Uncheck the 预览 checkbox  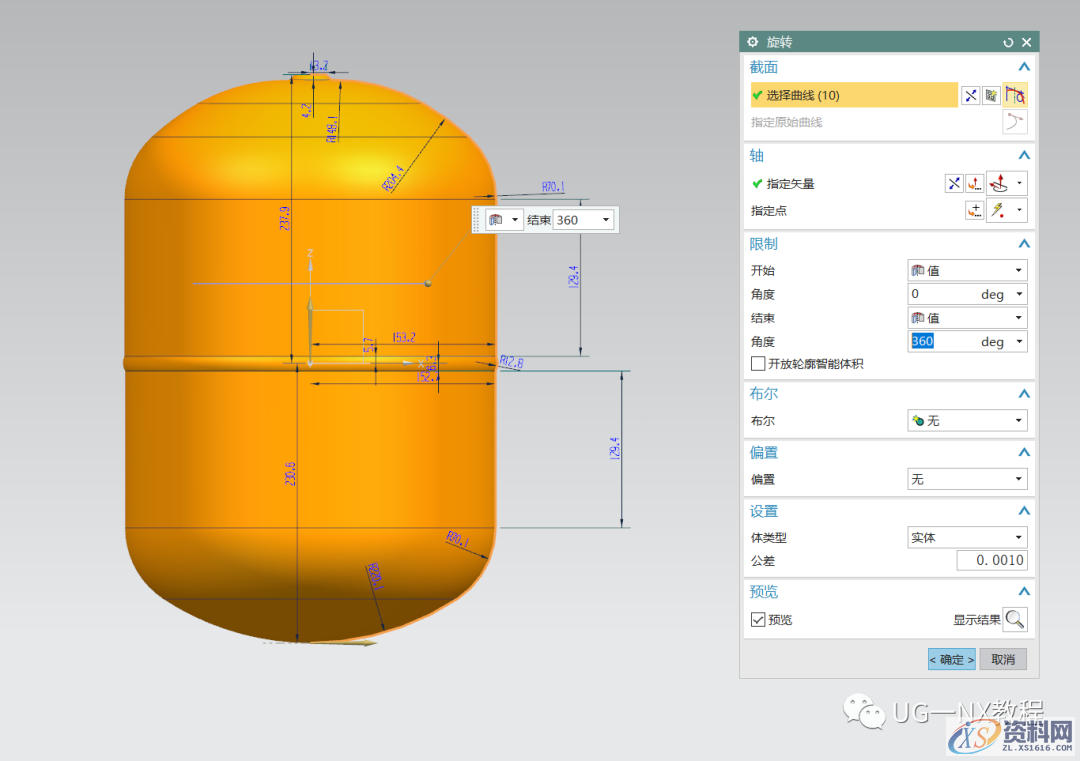point(758,620)
